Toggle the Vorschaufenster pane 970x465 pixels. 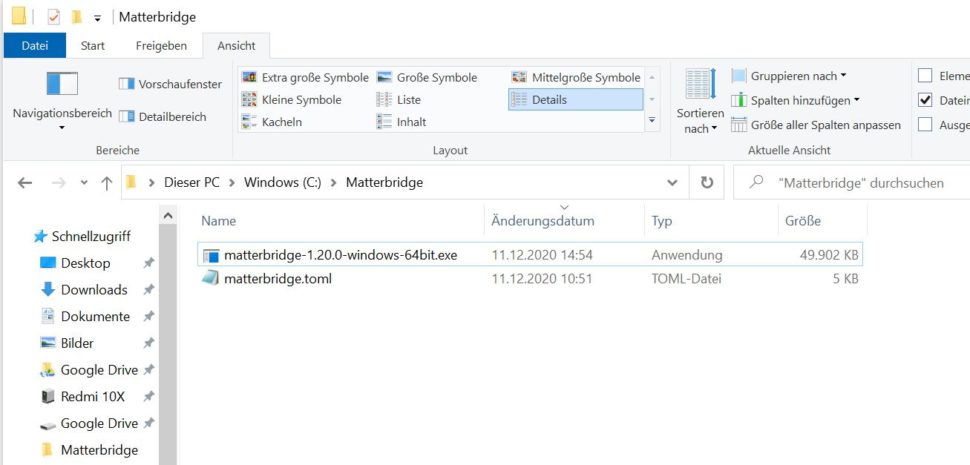point(170,84)
